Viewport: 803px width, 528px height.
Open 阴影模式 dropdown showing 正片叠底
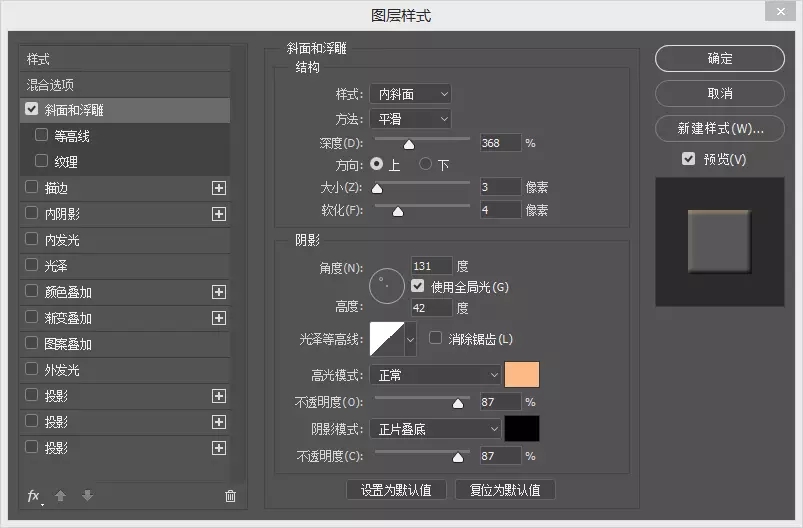coord(435,429)
